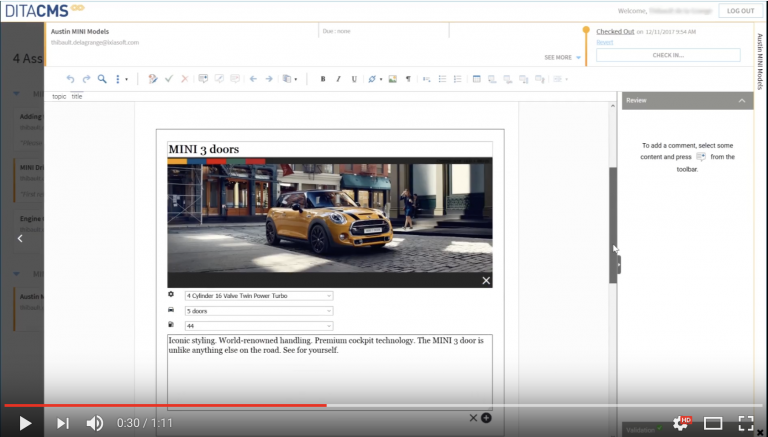The image size is (768, 437).
Task: Toggle theater mode view
Action: point(713,423)
